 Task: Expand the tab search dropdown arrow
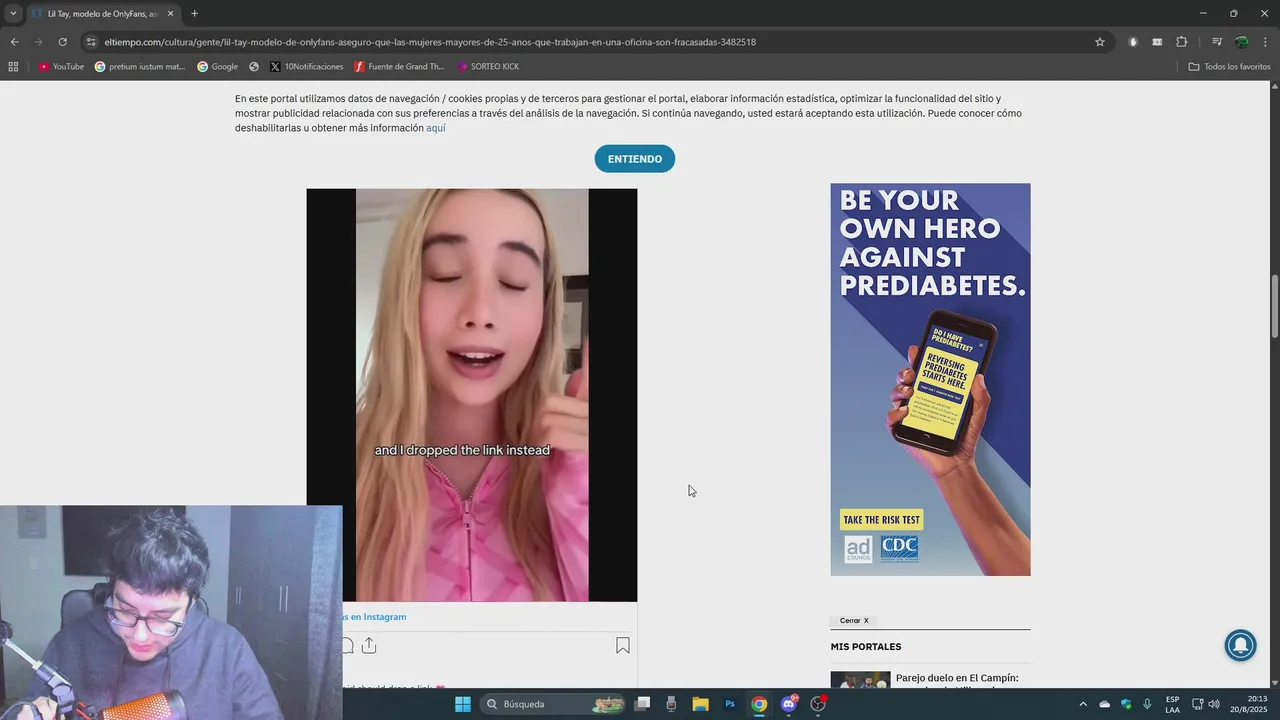click(13, 14)
